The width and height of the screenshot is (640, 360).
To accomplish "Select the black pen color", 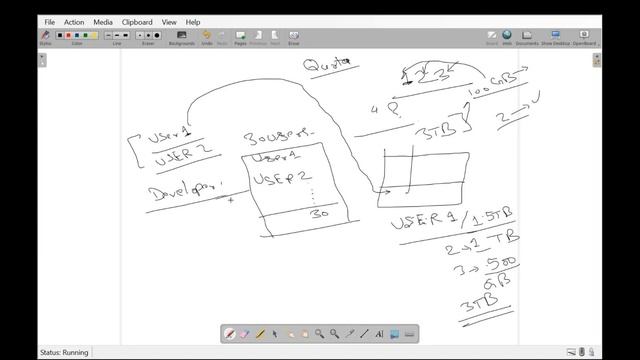I will pyautogui.click(x=60, y=36).
